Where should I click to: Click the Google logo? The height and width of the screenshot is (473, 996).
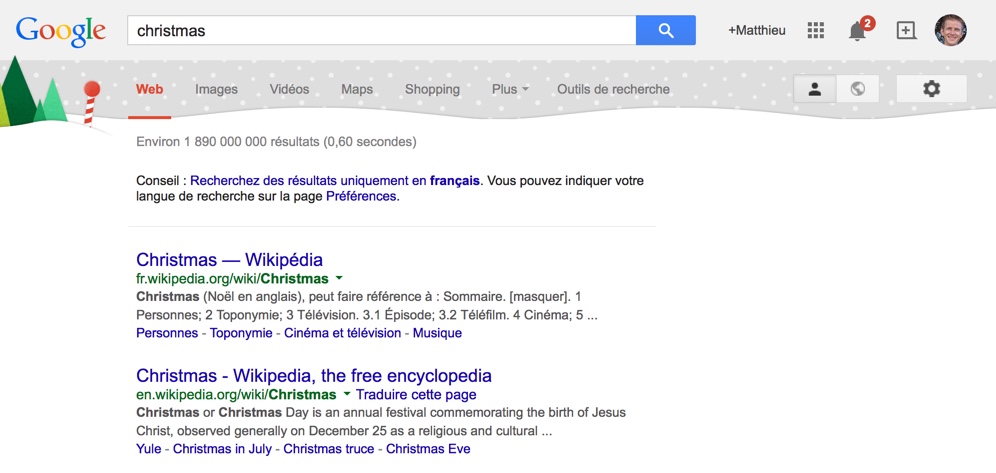[x=61, y=32]
